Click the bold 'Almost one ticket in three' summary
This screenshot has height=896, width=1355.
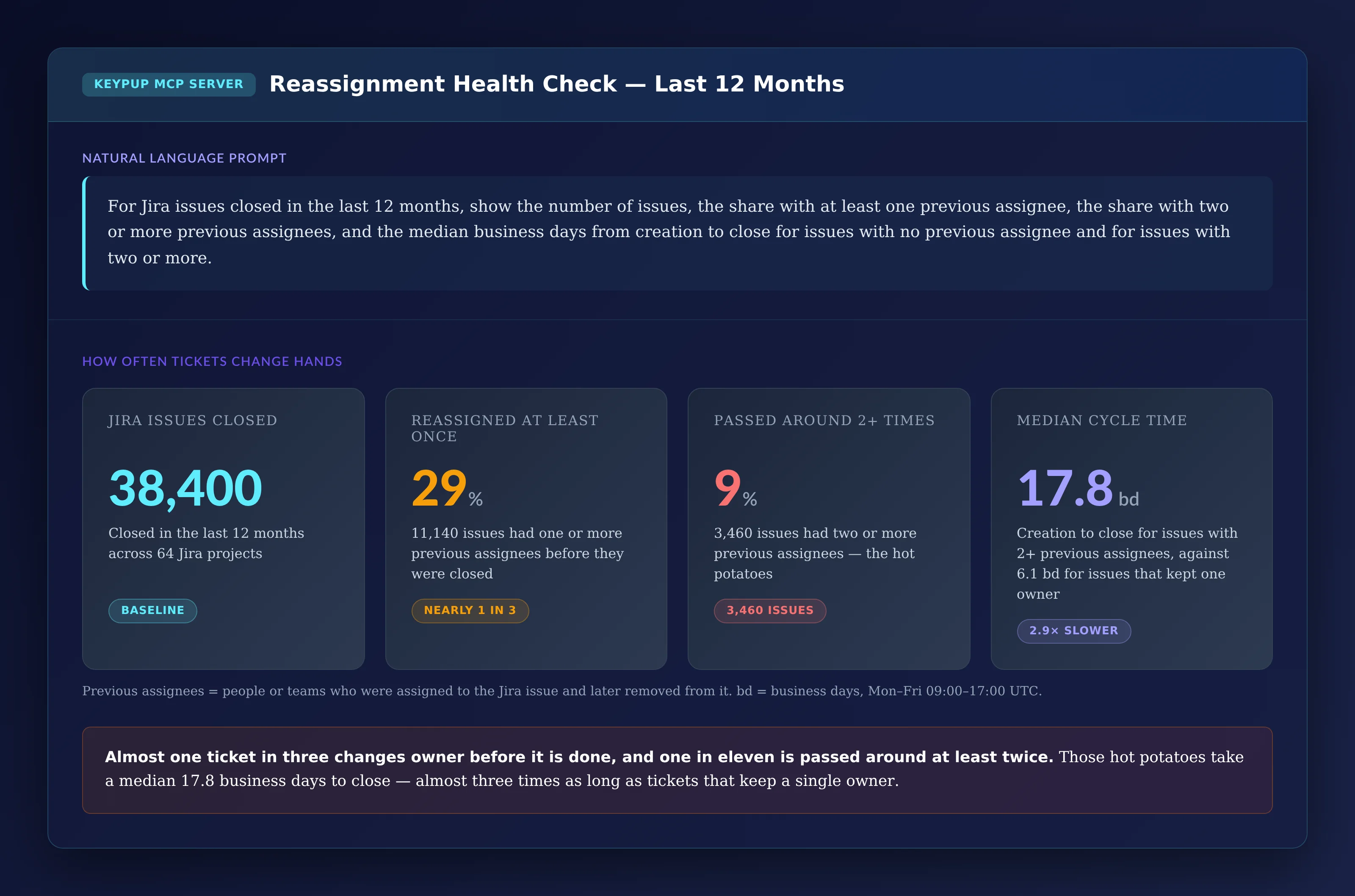579,757
